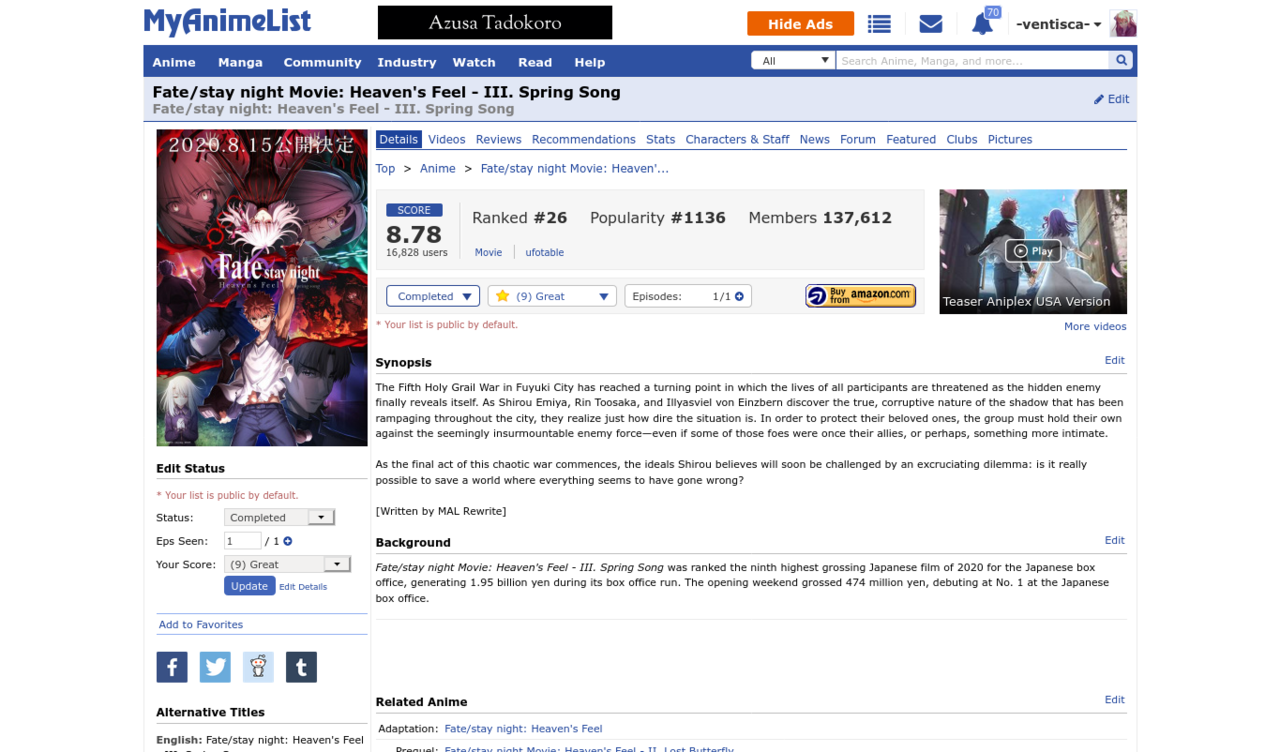Image resolution: width=1280 pixels, height=752 pixels.
Task: Click the pencil Edit icon near title
Action: tap(1111, 99)
